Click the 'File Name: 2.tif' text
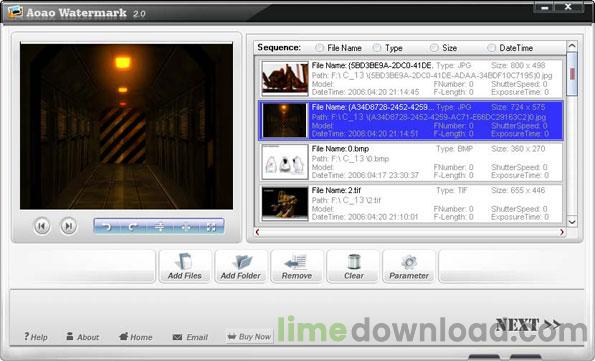The height and width of the screenshot is (361, 595). click(x=336, y=190)
